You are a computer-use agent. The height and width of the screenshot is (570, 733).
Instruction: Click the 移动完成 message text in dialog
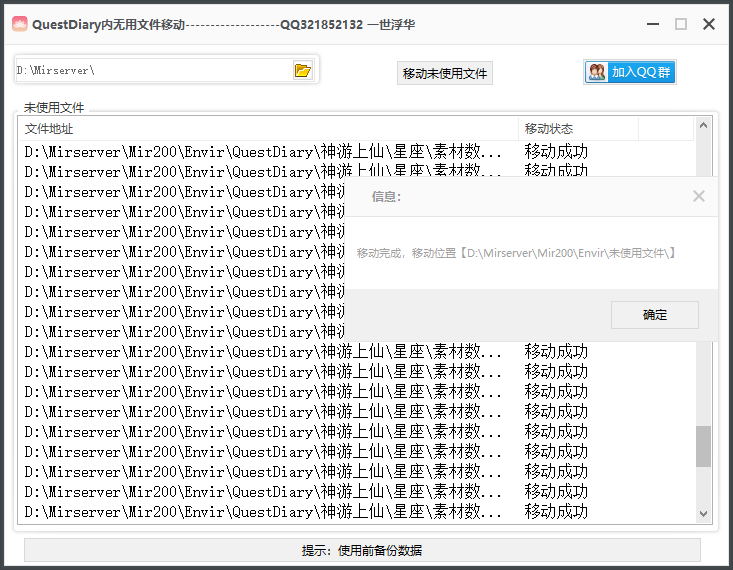pos(516,253)
